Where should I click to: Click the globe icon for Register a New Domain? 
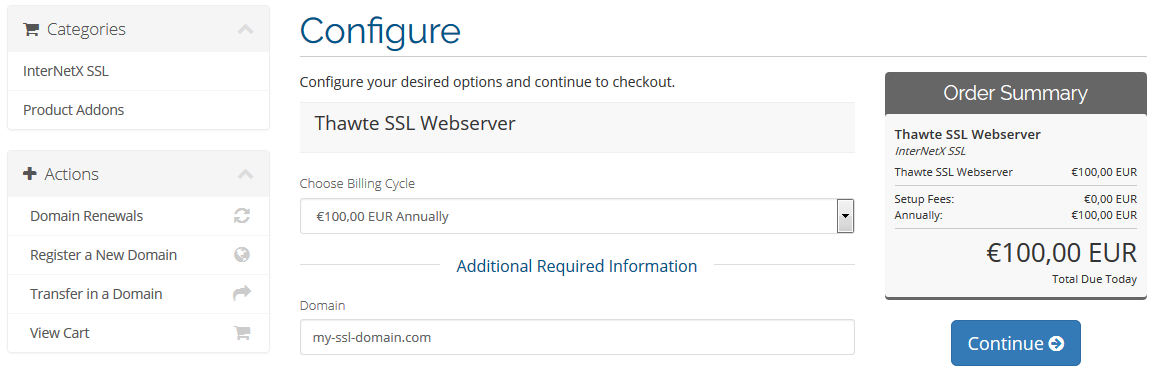pyautogui.click(x=242, y=255)
